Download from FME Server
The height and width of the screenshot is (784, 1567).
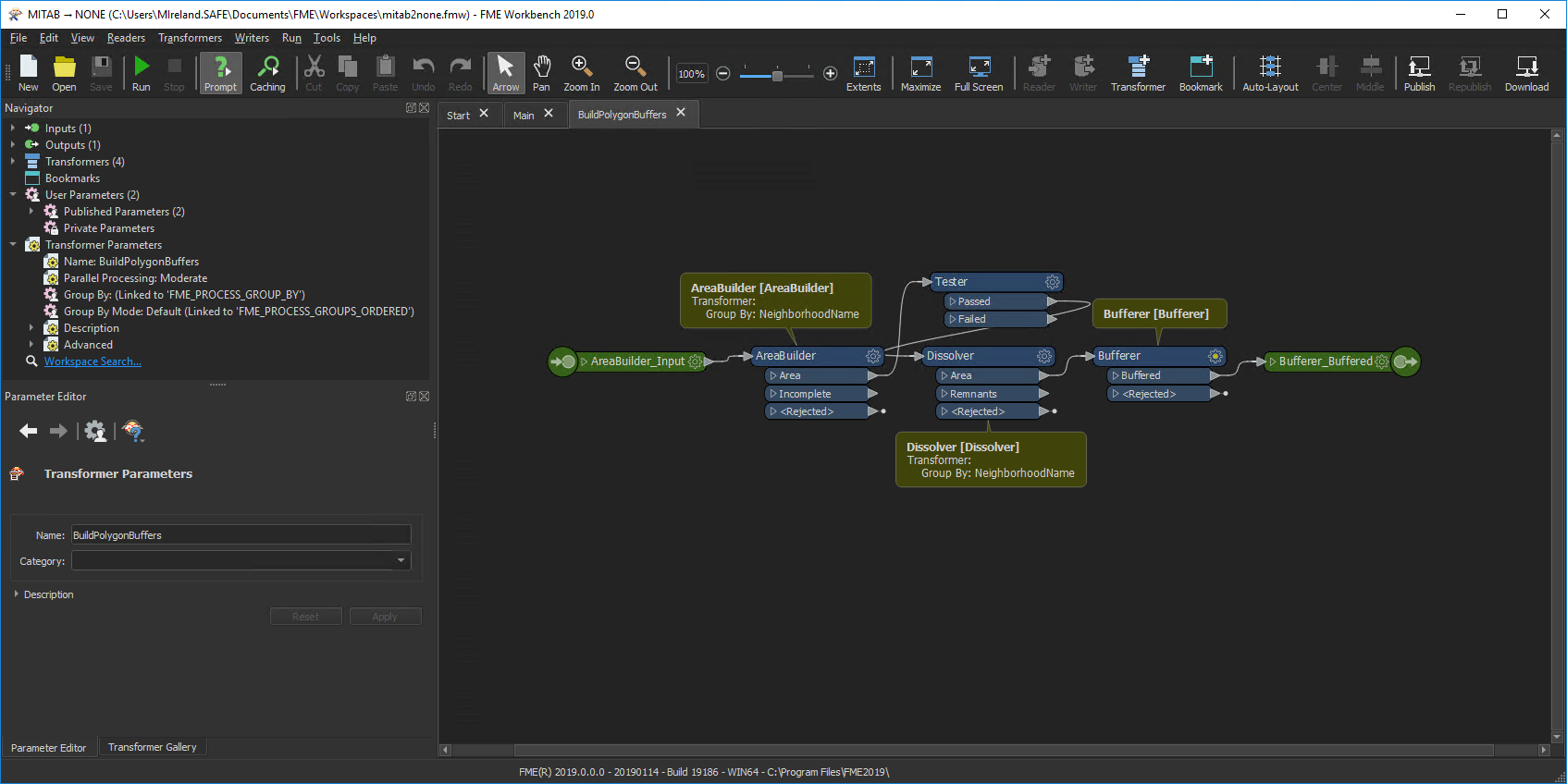[x=1526, y=73]
